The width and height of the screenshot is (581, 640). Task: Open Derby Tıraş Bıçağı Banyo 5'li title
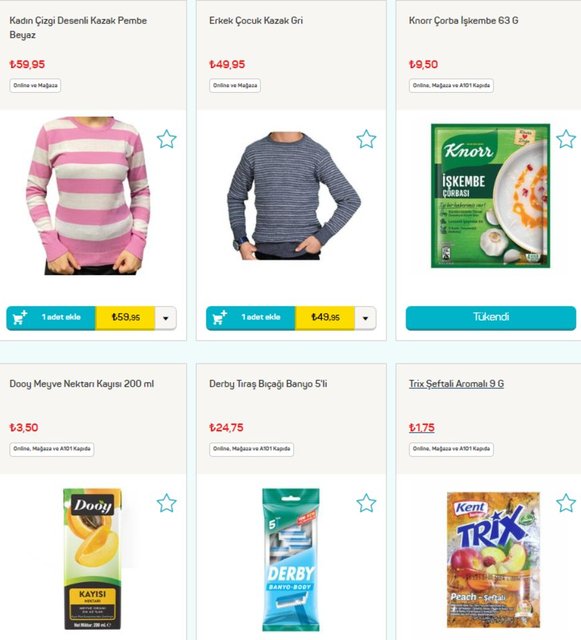(x=268, y=384)
